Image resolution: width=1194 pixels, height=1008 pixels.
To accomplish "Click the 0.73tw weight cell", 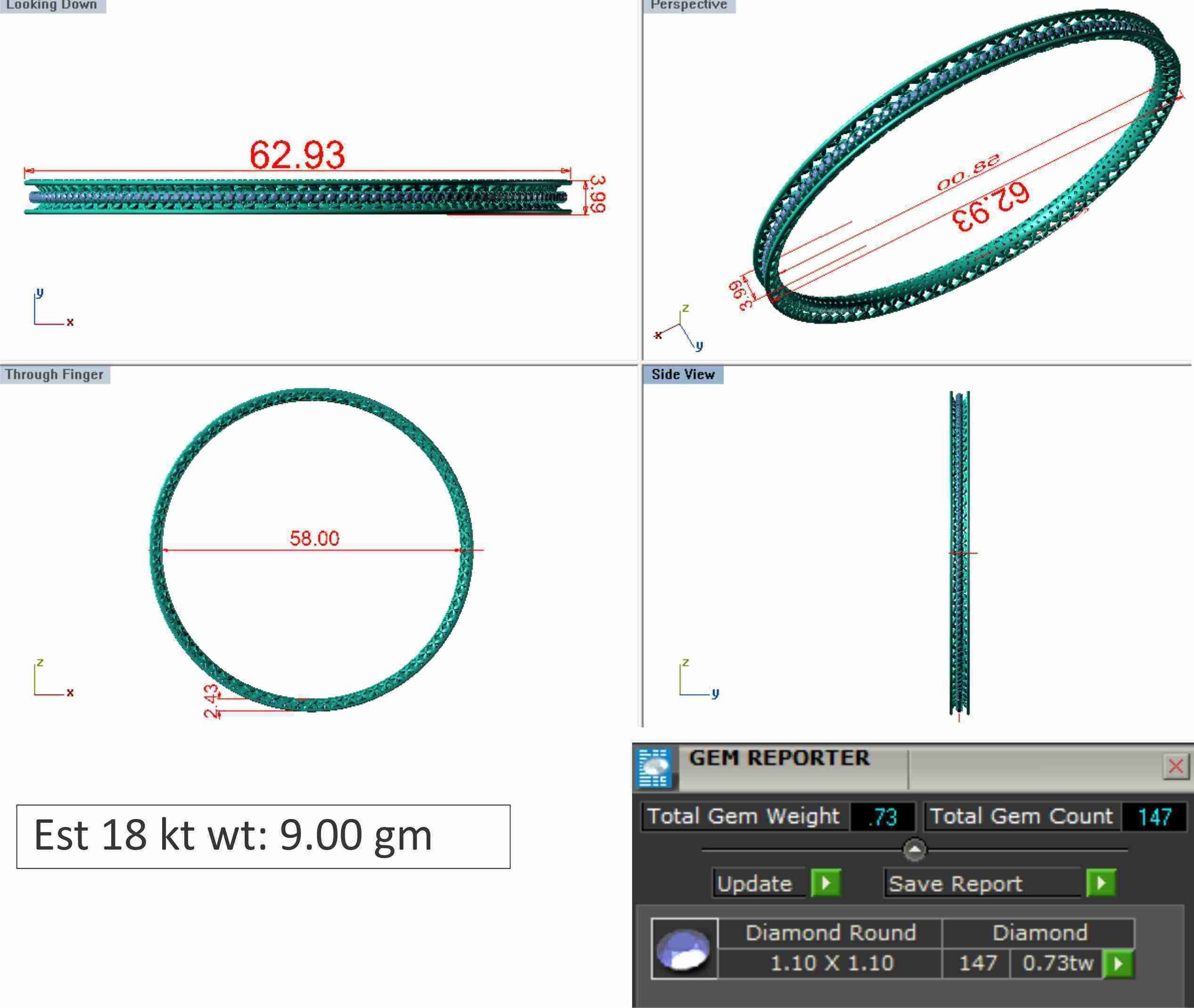I will [1057, 963].
